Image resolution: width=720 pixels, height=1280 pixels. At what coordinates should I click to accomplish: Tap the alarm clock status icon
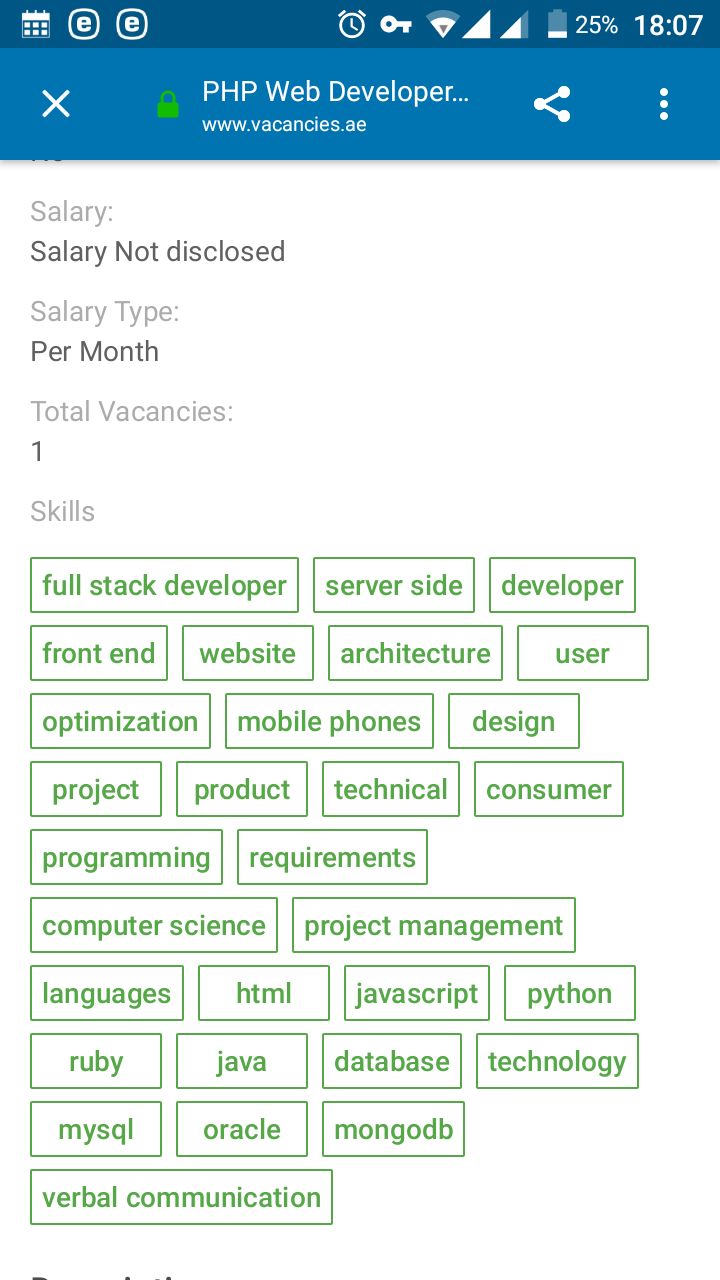[352, 24]
